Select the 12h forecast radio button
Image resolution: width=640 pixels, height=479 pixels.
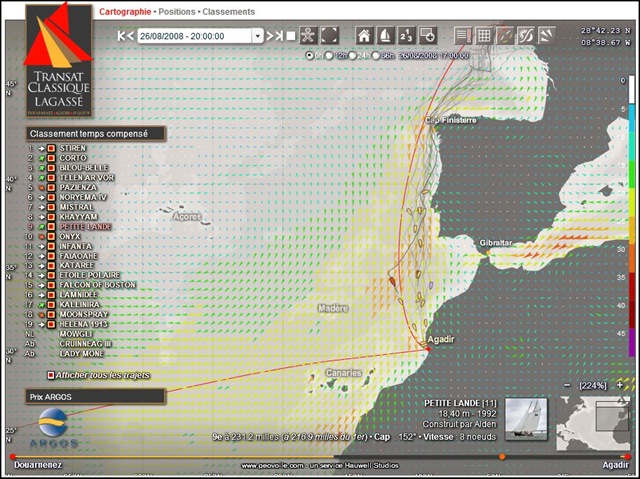click(329, 55)
